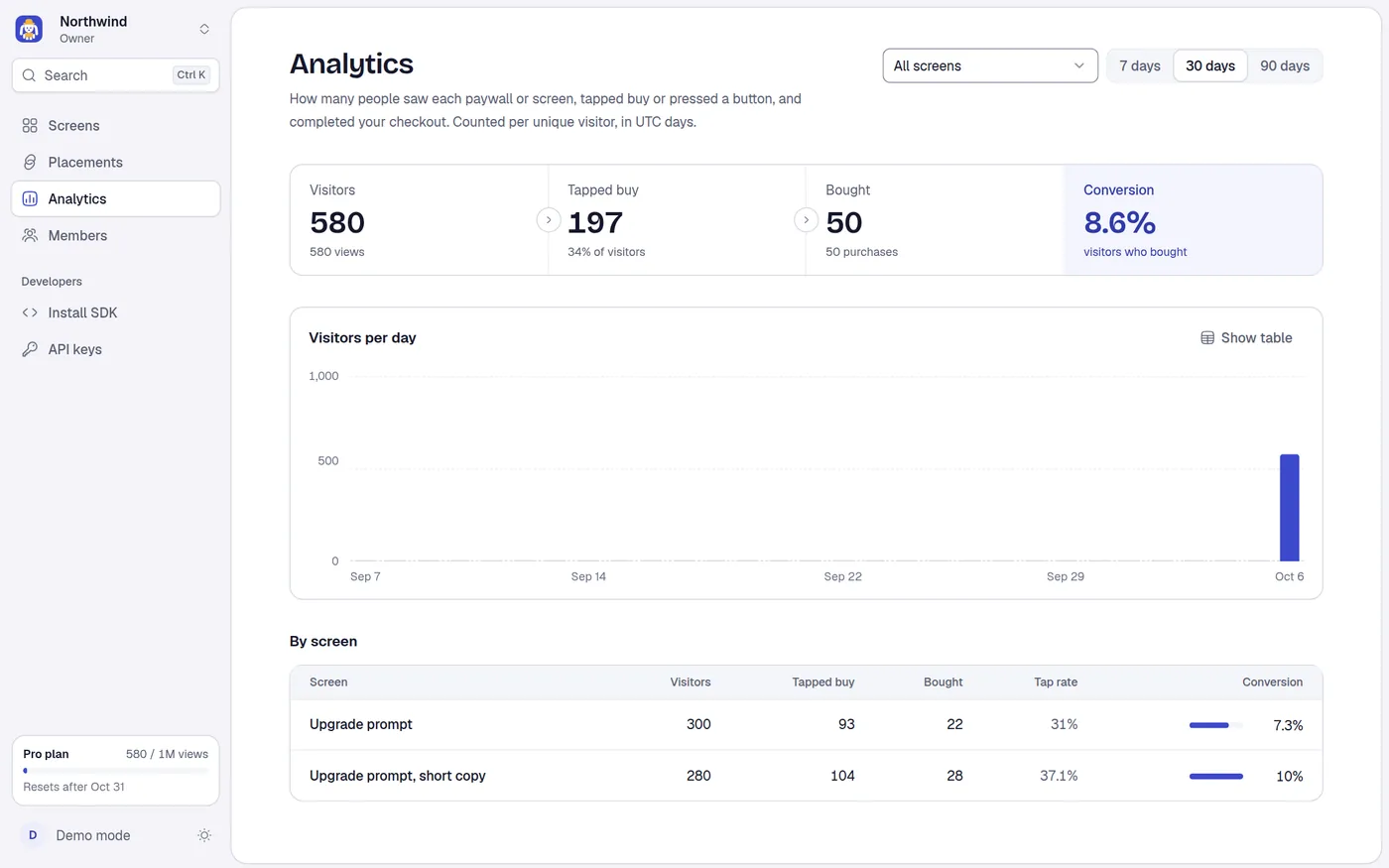
Task: Focus the Search input field
Action: point(116,75)
